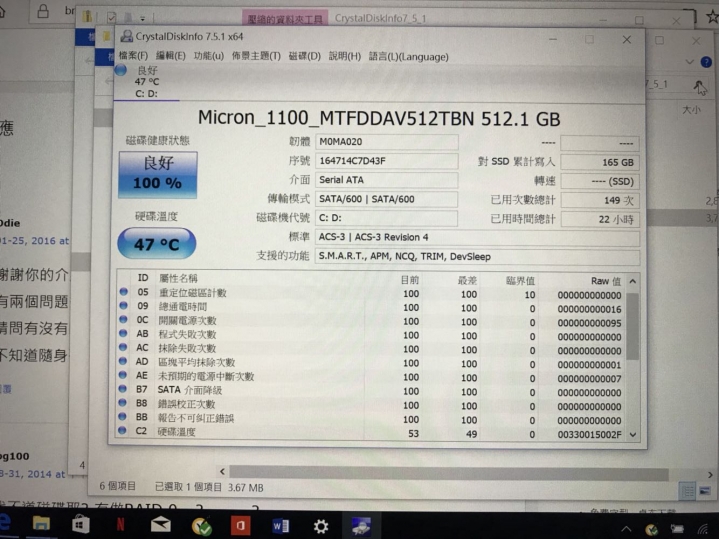Click the power on count value 149 次

coord(600,201)
